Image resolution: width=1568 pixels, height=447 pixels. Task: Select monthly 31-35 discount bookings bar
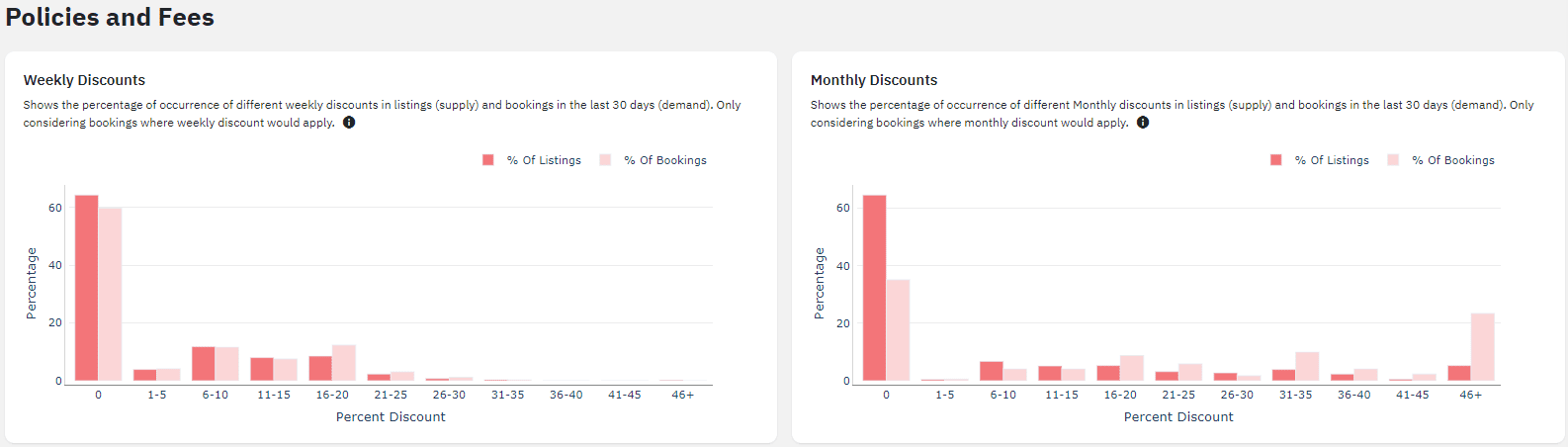[1307, 366]
